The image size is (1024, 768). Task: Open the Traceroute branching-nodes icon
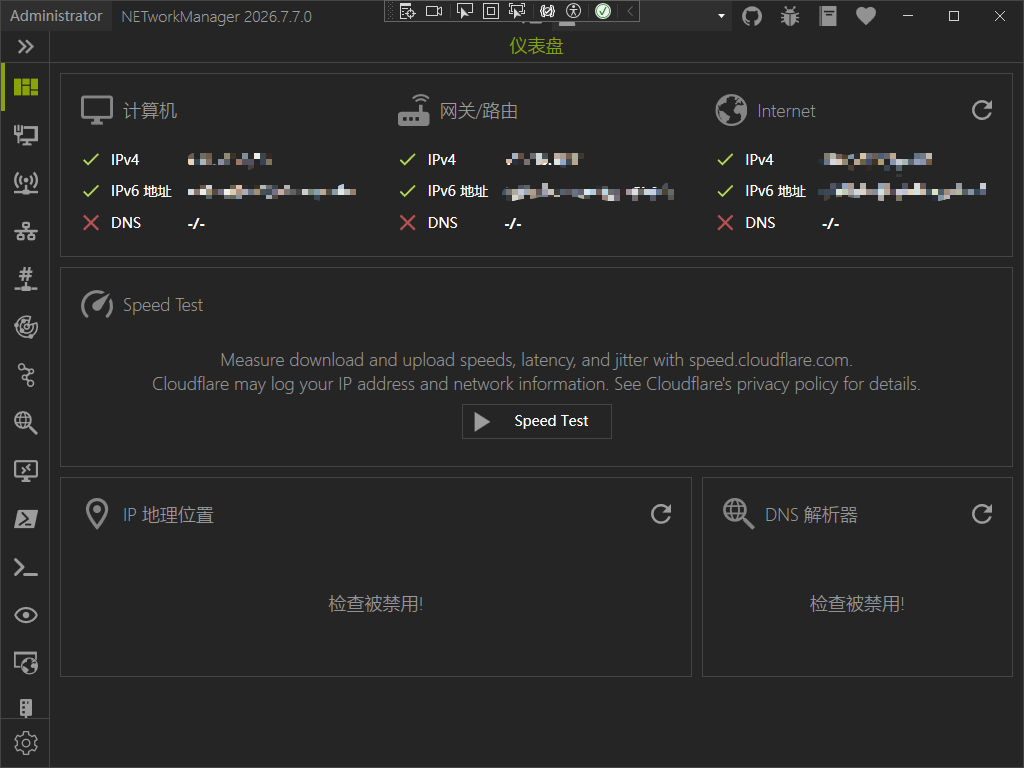pyautogui.click(x=25, y=375)
